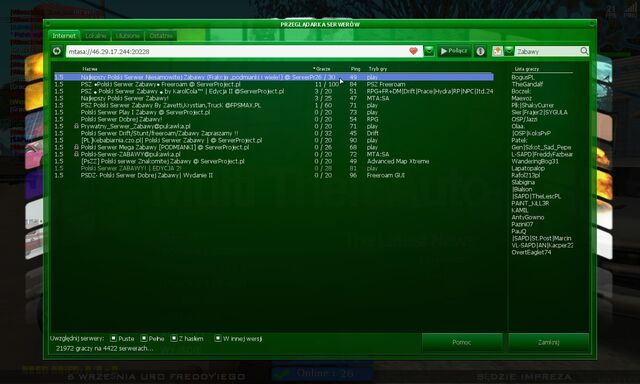
Task: Click the magnifier icon in the Zabawy search box
Action: pos(584,51)
